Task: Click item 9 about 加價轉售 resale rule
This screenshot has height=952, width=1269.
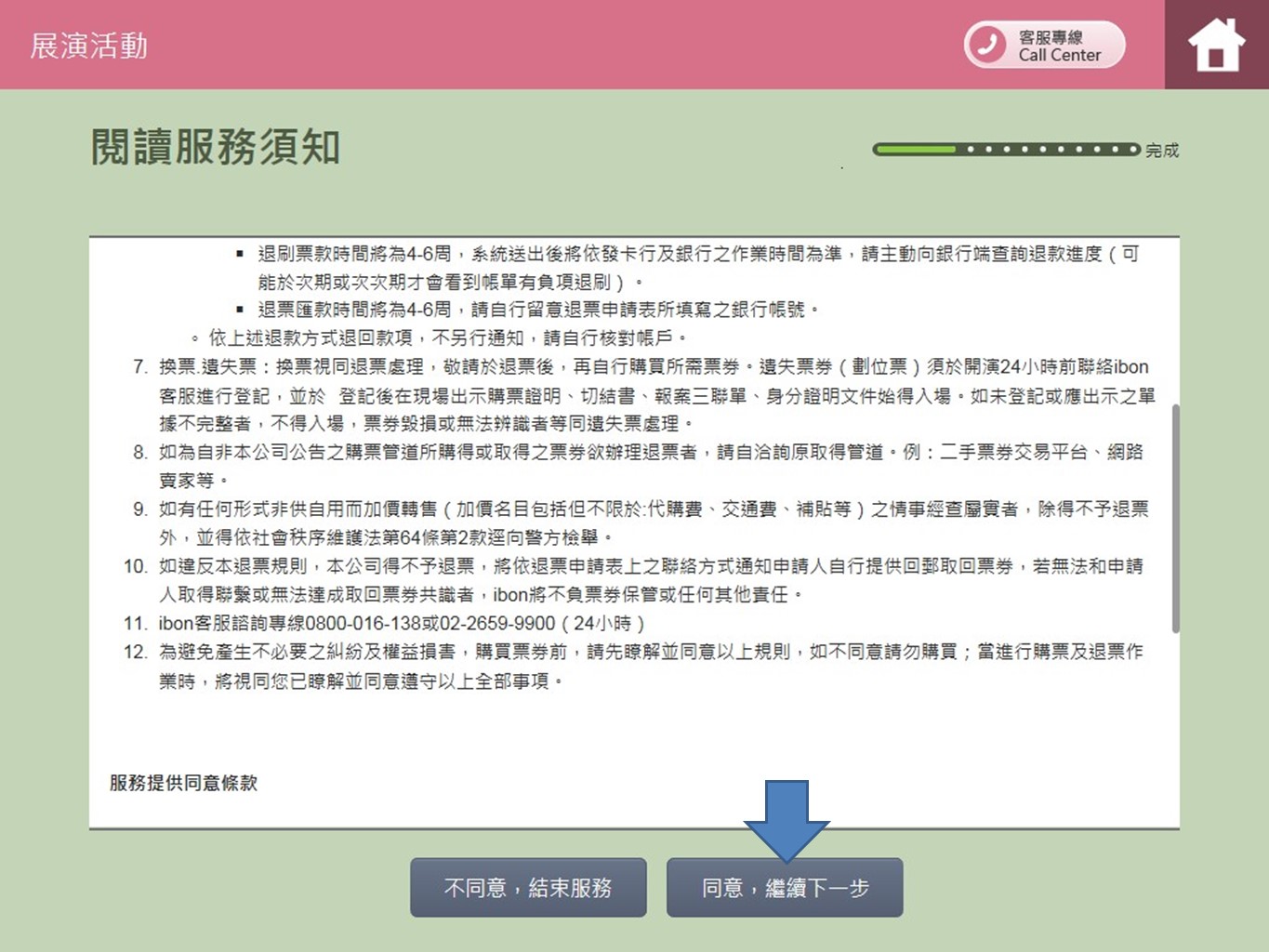Action: pos(651,522)
